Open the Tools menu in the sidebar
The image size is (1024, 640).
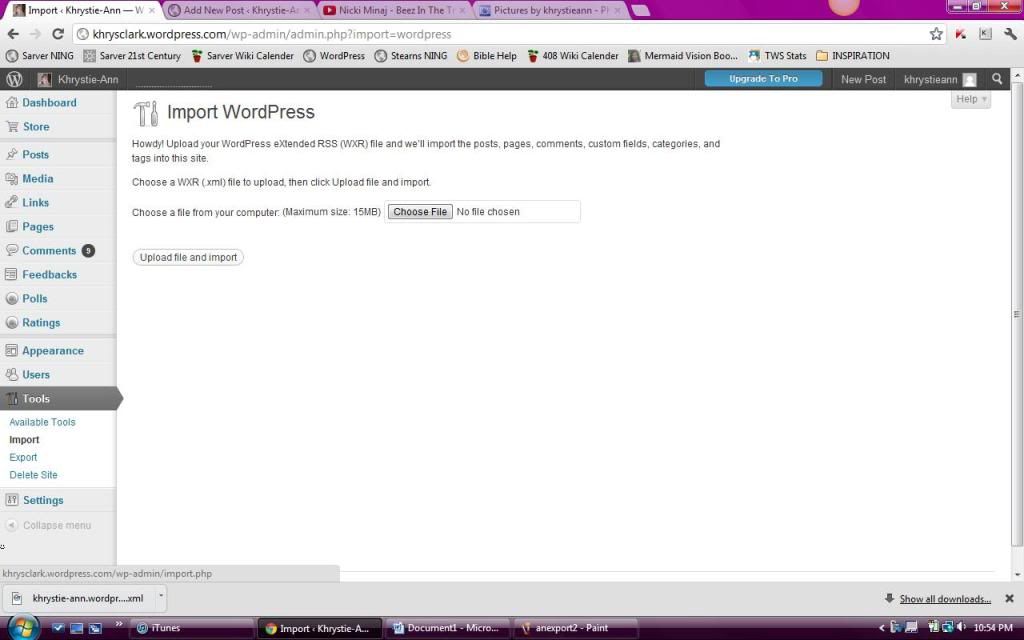pyautogui.click(x=59, y=398)
